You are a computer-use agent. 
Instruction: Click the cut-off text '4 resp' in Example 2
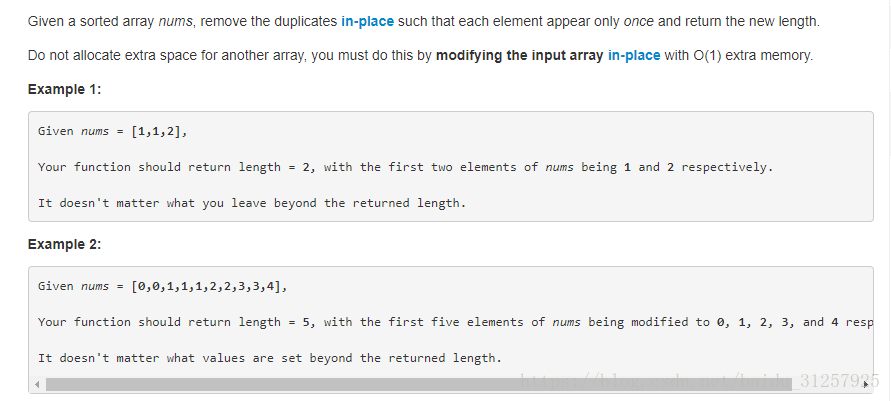click(x=852, y=322)
